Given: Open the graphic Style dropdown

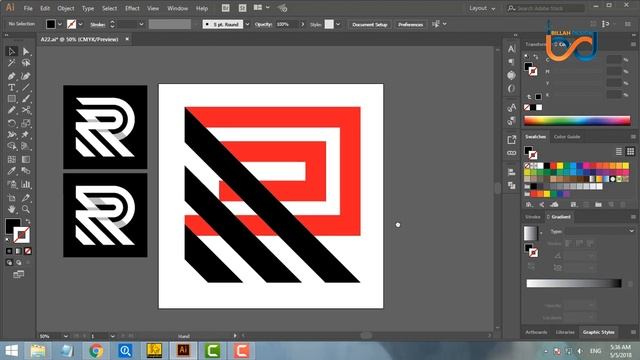Looking at the screenshot, I should click(x=338, y=24).
